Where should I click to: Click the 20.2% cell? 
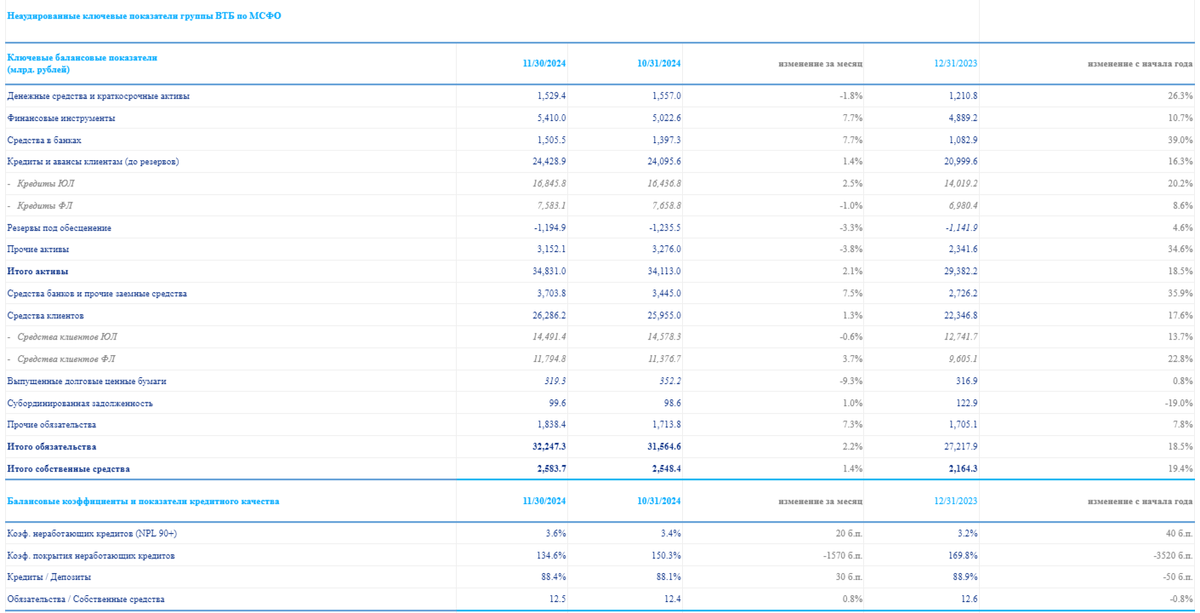(1181, 184)
